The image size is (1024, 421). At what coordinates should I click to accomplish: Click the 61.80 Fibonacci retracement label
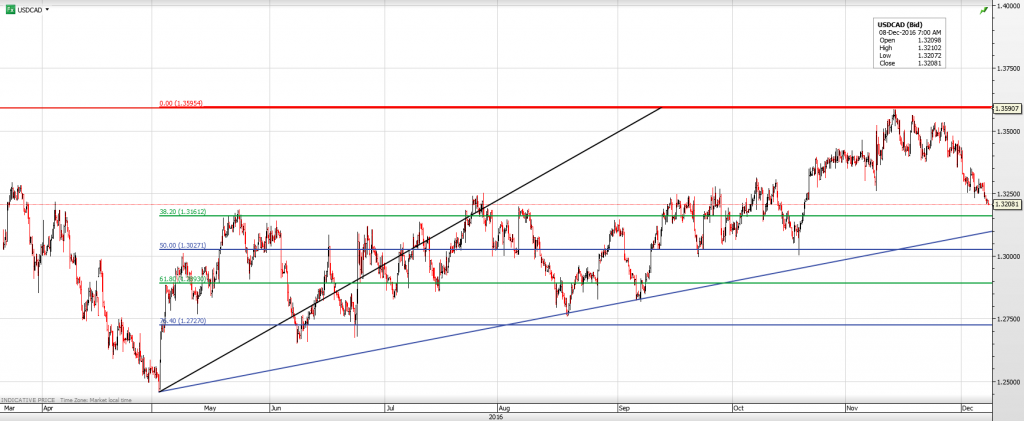183,279
